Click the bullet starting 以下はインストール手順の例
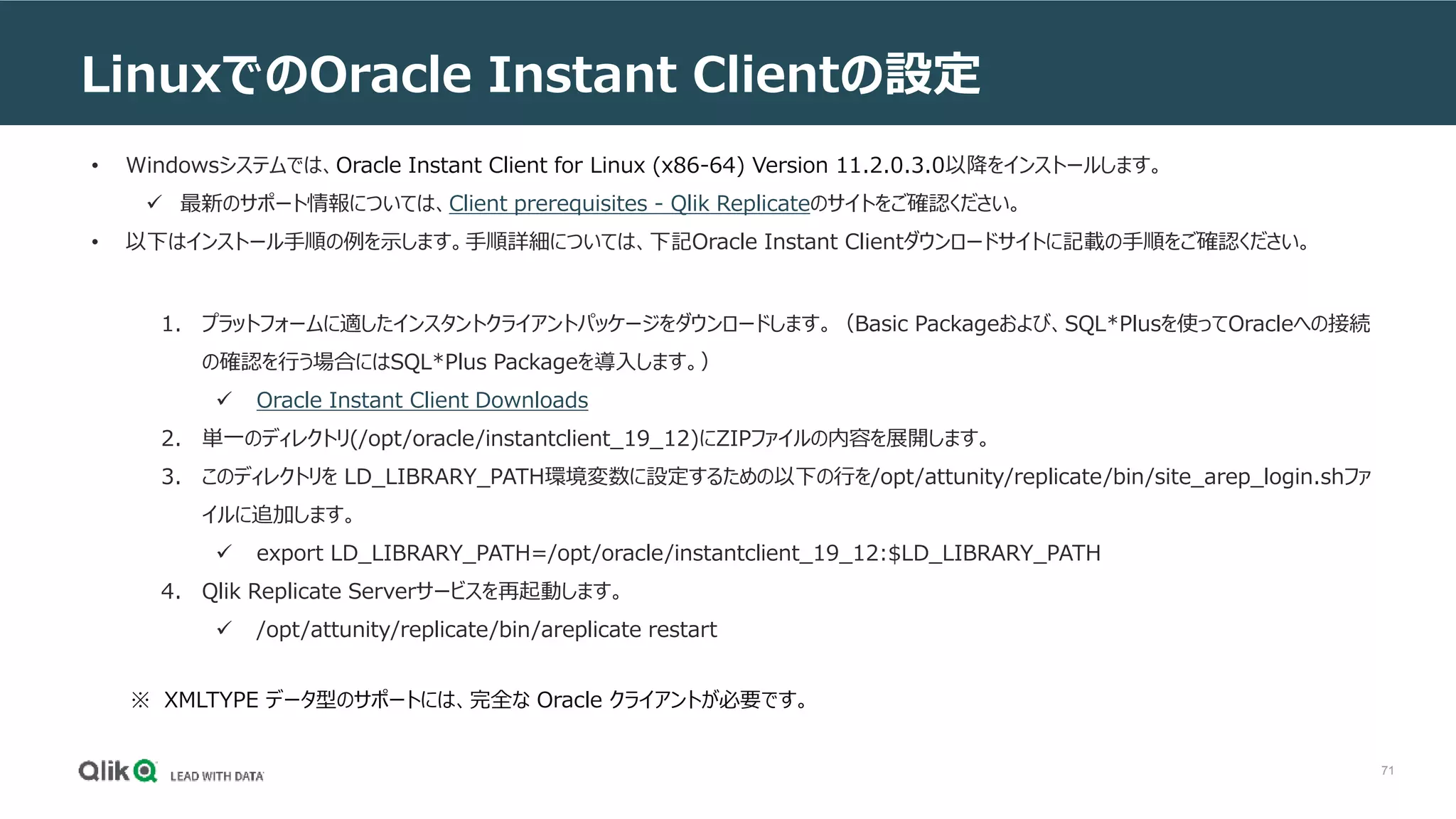 point(717,242)
